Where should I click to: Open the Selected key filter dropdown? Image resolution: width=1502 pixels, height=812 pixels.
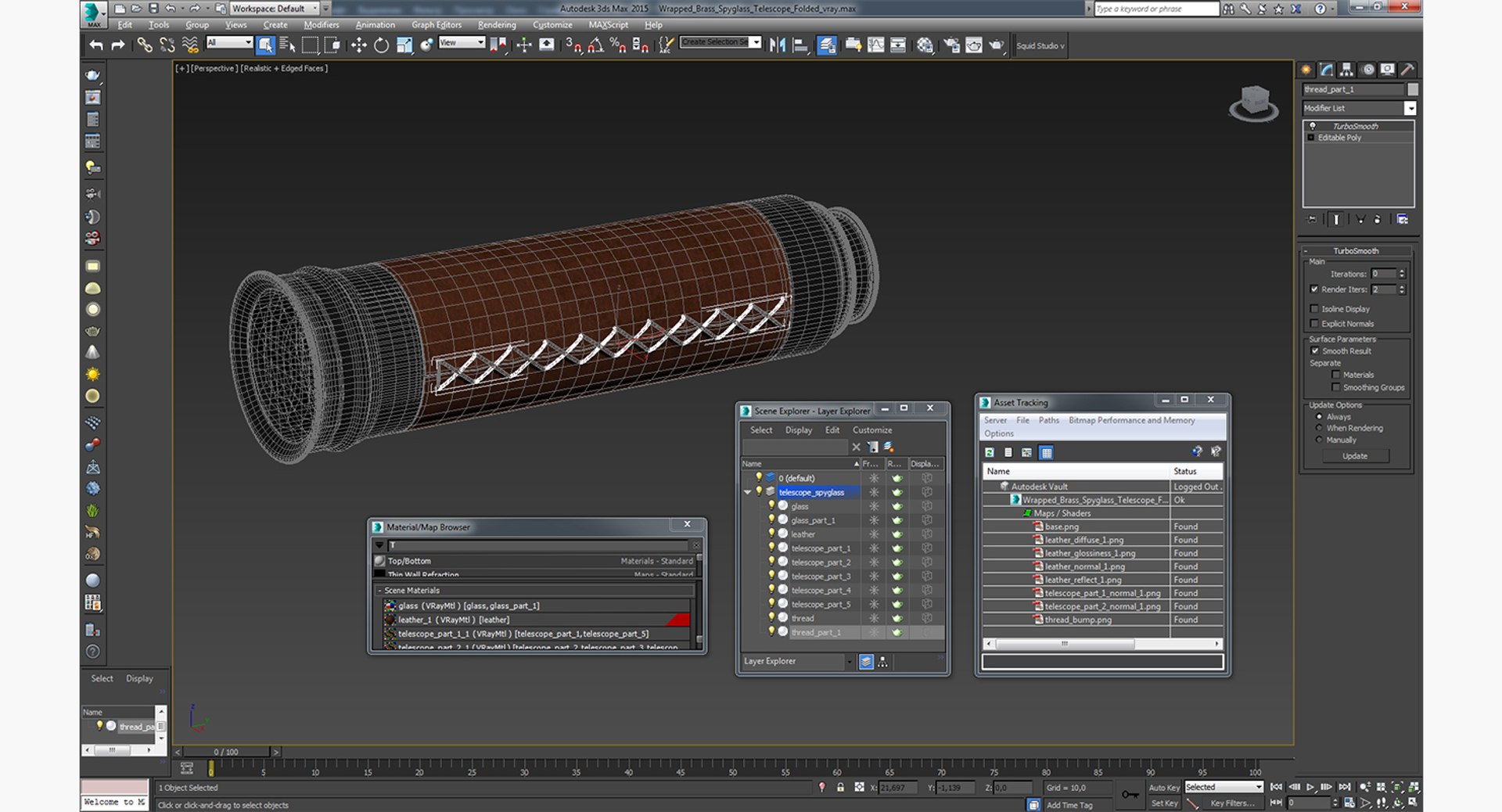click(1224, 787)
